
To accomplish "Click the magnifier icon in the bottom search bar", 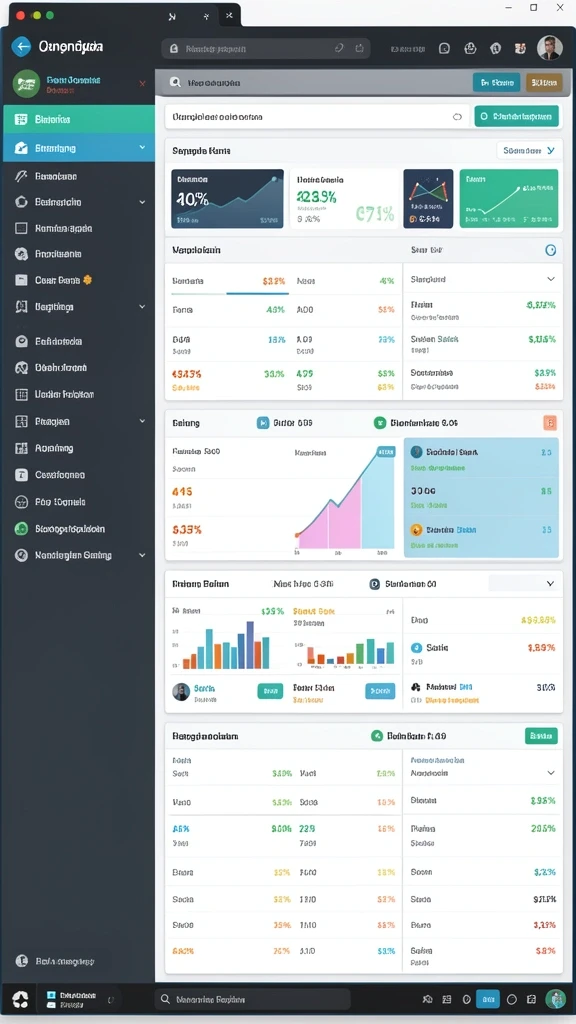I will [165, 999].
